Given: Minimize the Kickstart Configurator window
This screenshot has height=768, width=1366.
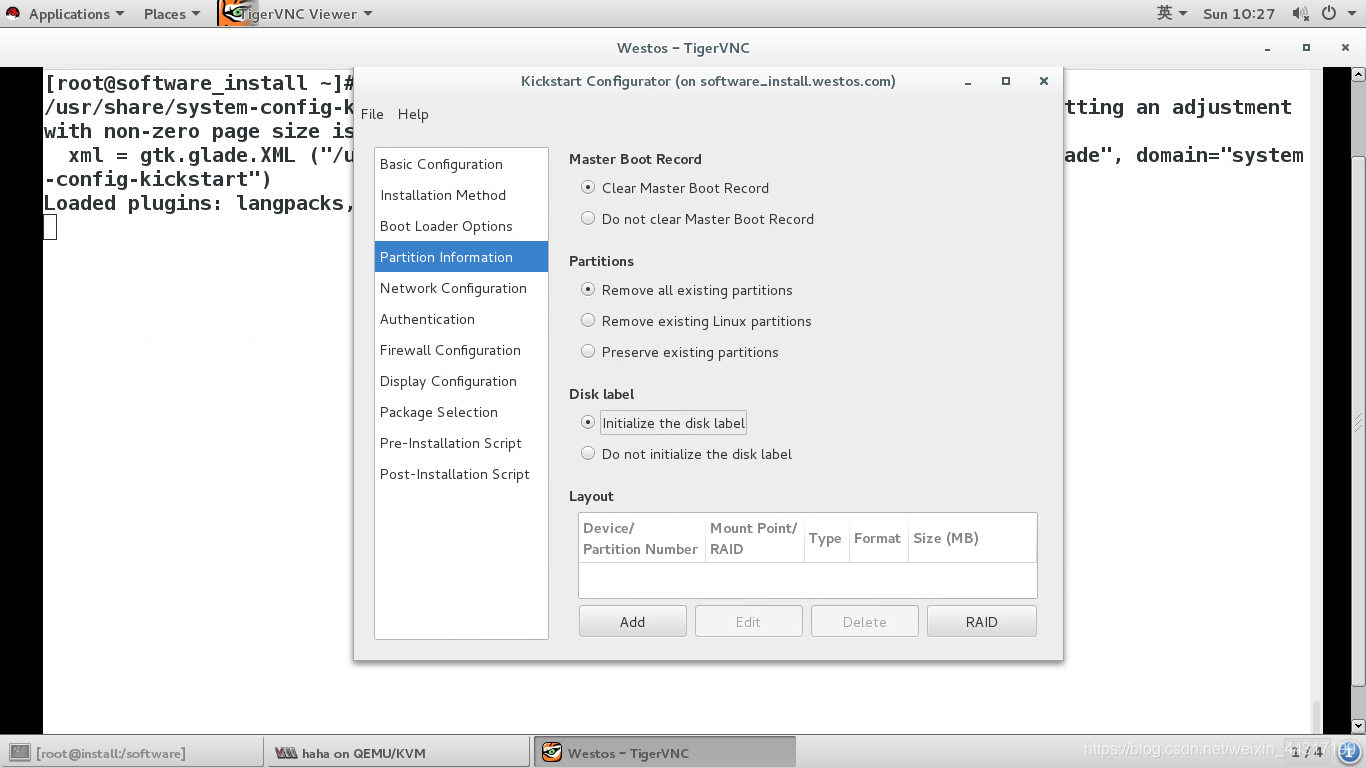Looking at the screenshot, I should pos(968,82).
